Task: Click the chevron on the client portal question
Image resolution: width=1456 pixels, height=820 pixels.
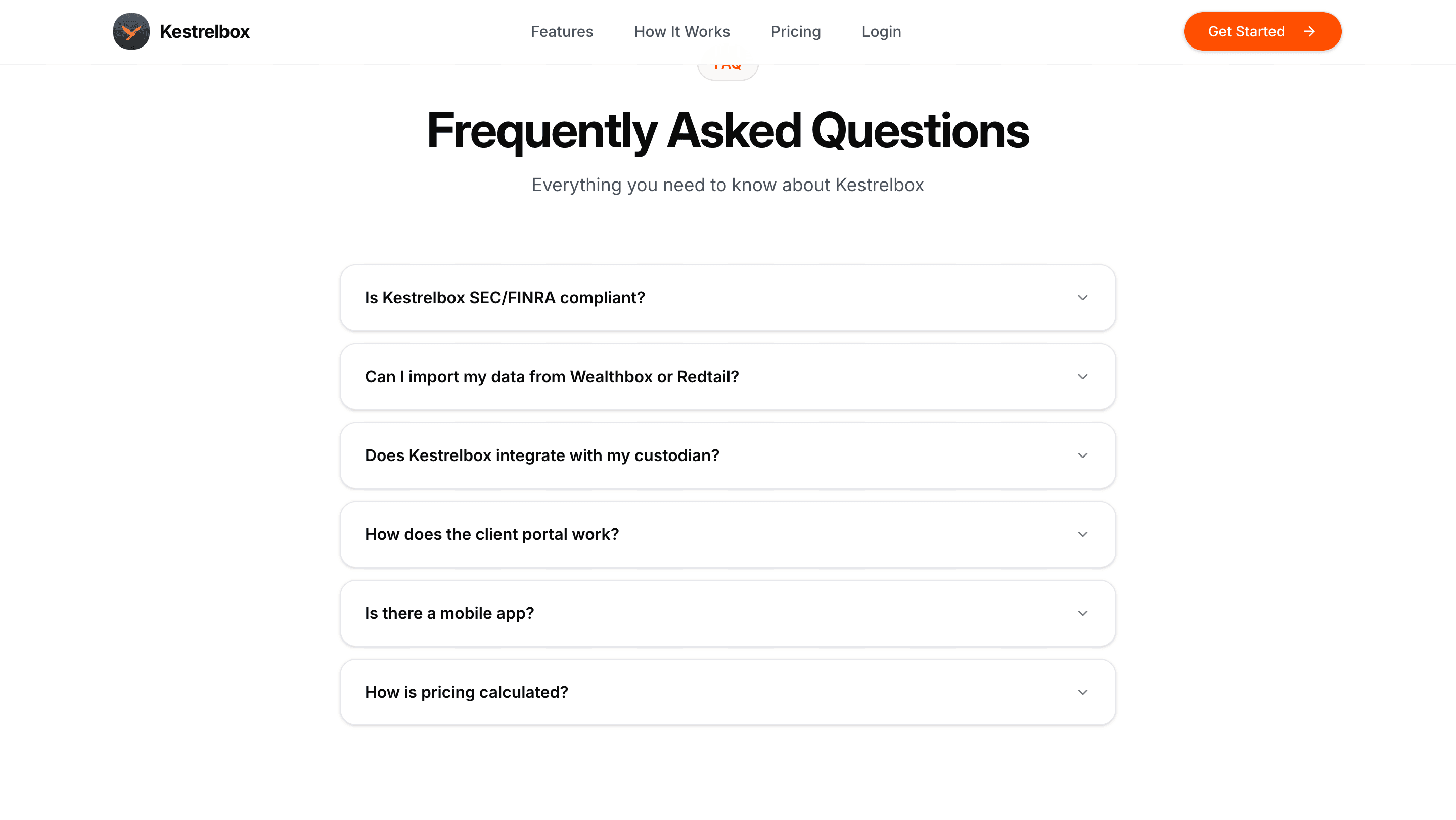Action: coord(1082,534)
